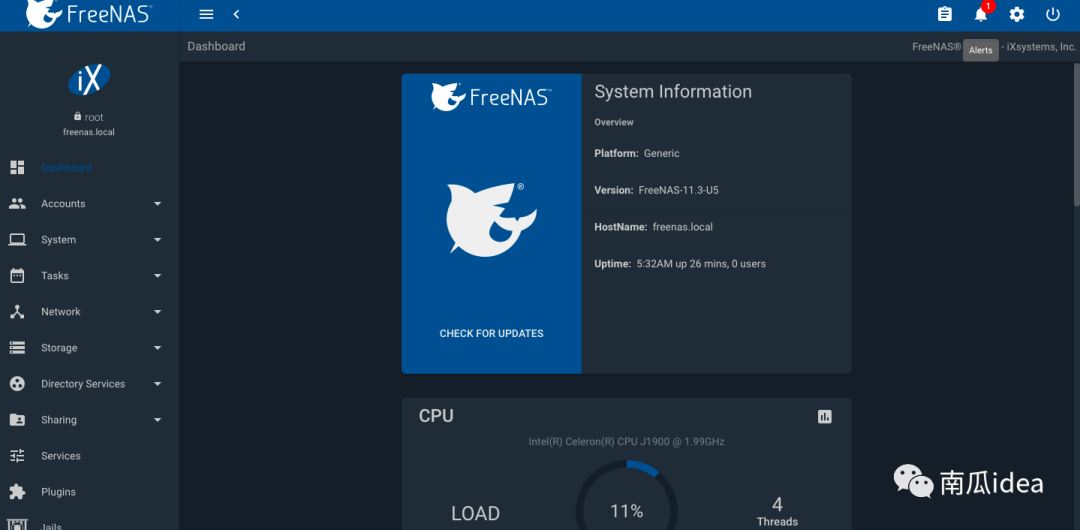Click the FreeNAS logo in top-left header
The height and width of the screenshot is (530, 1080).
click(x=90, y=14)
